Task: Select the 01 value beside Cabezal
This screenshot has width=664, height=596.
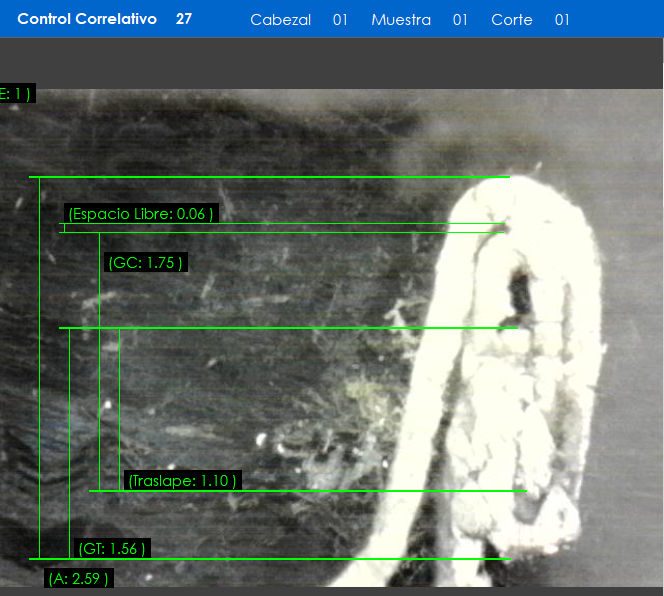Action: point(340,20)
